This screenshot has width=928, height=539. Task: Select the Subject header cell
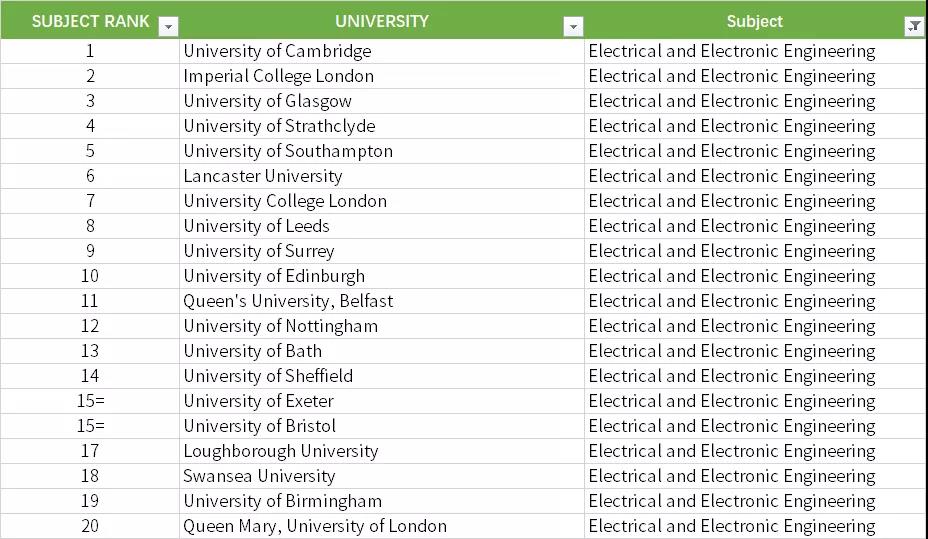(x=754, y=21)
